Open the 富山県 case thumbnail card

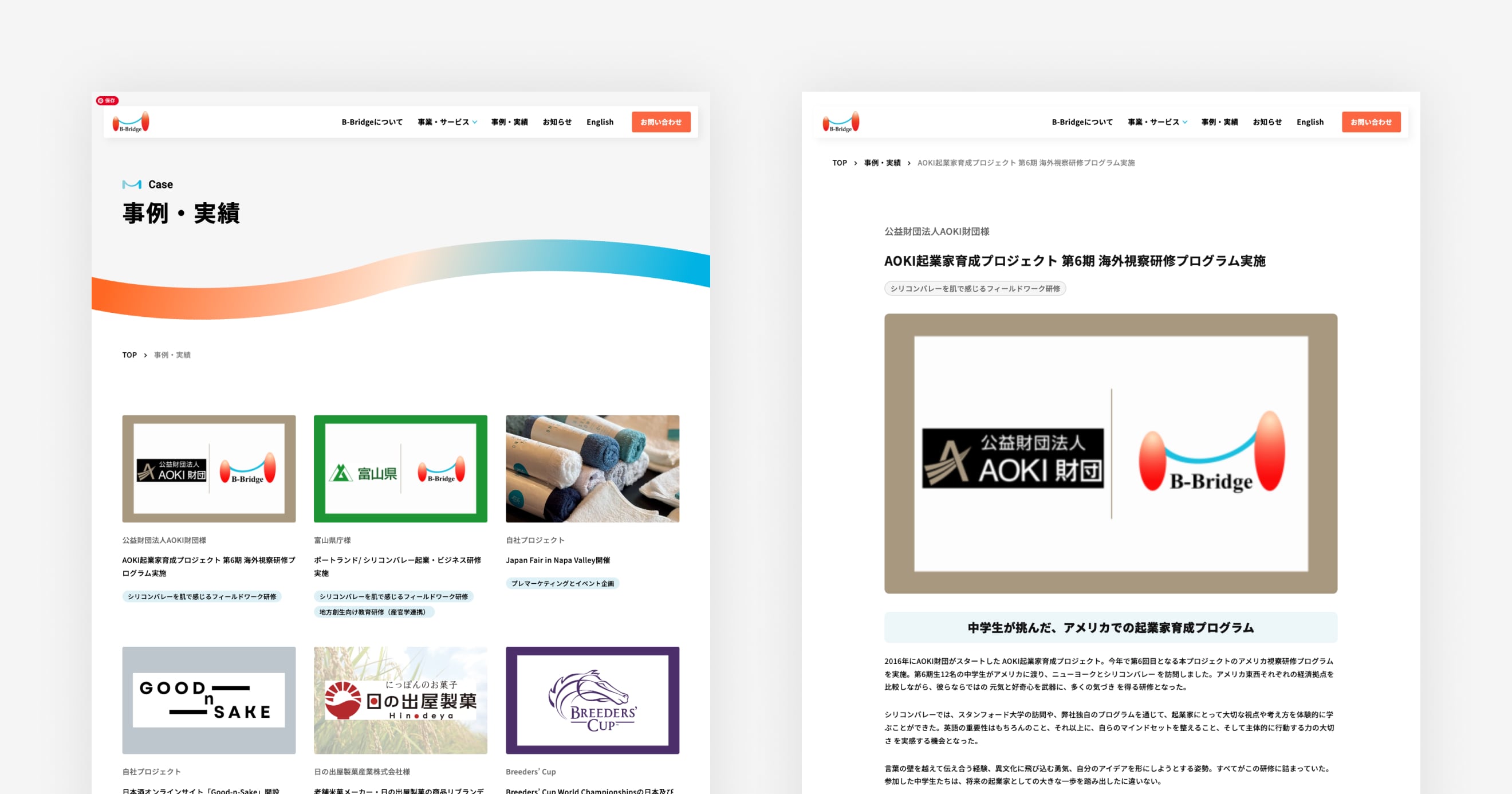400,469
